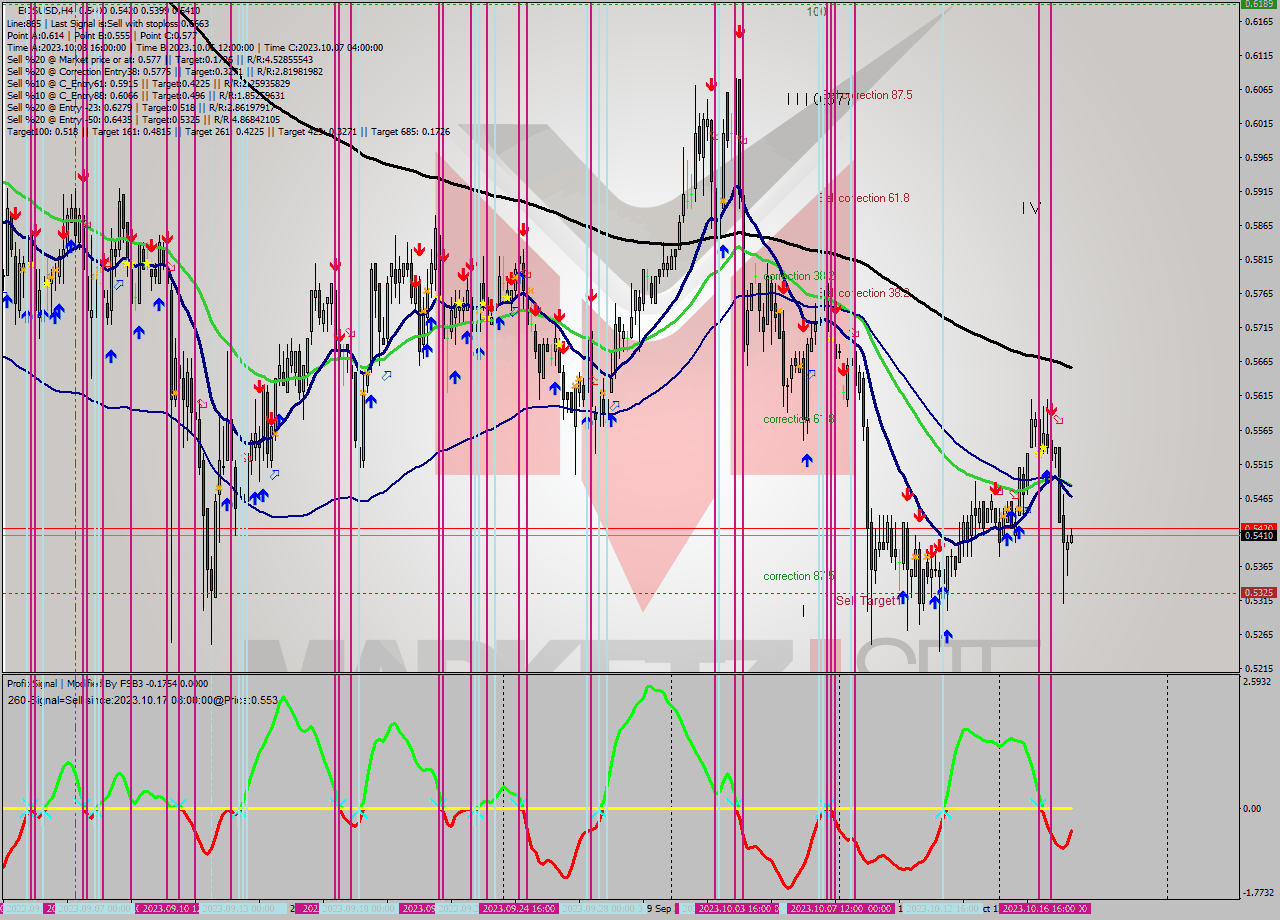
Task: Click the 'Sell Target' text label
Action: [864, 601]
